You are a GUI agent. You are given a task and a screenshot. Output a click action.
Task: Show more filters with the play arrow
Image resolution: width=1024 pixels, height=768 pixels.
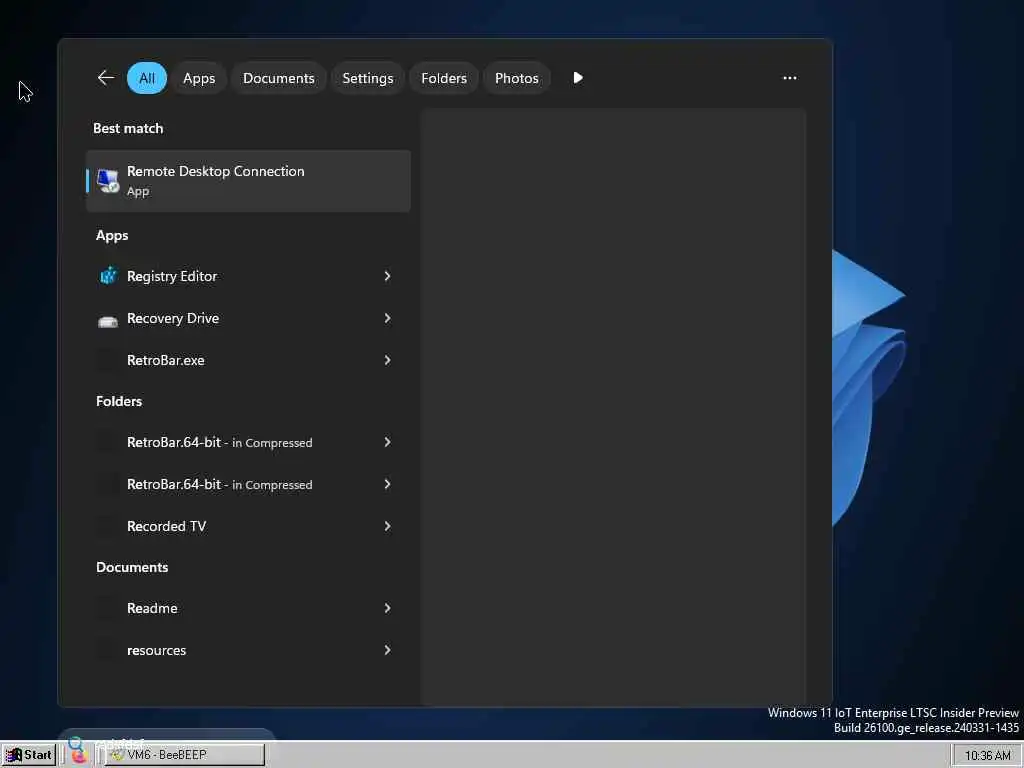coord(578,78)
